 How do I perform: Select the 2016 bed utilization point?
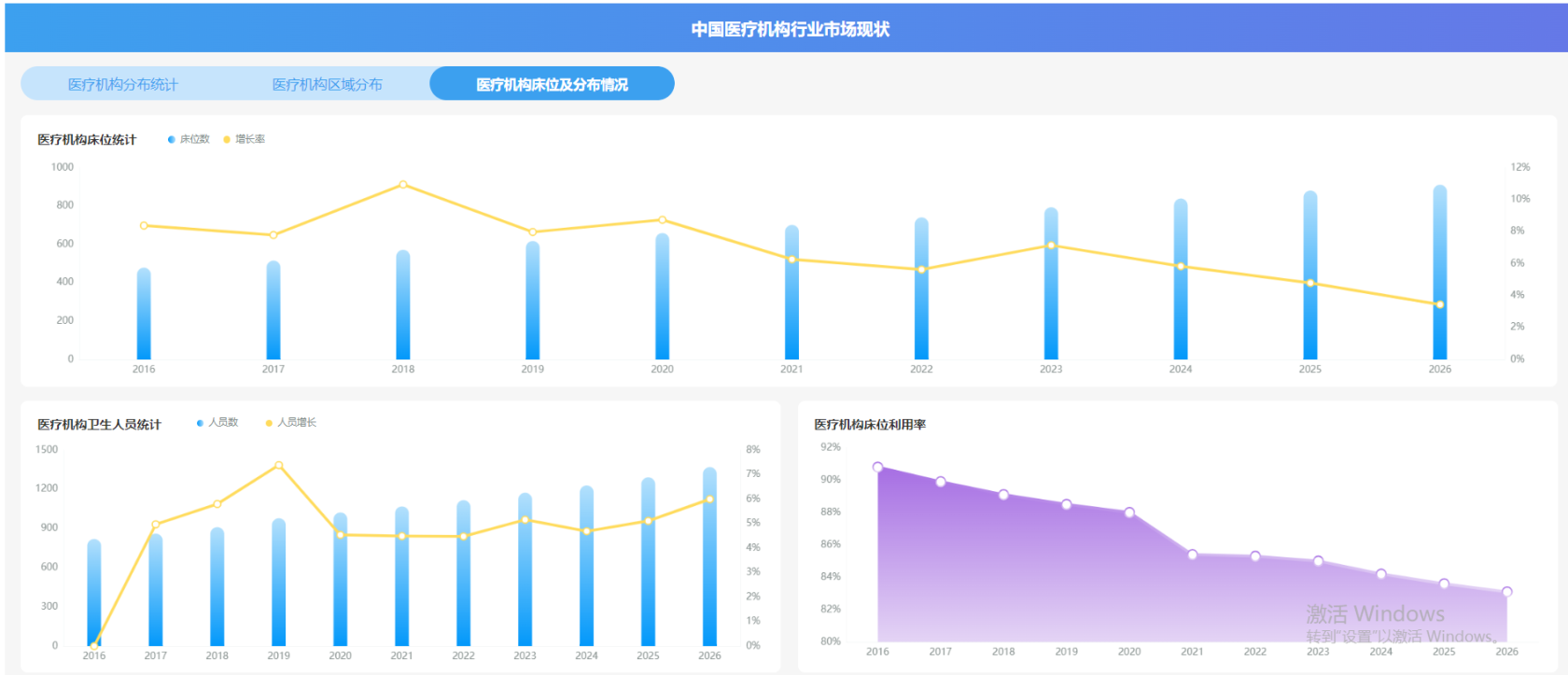point(877,468)
